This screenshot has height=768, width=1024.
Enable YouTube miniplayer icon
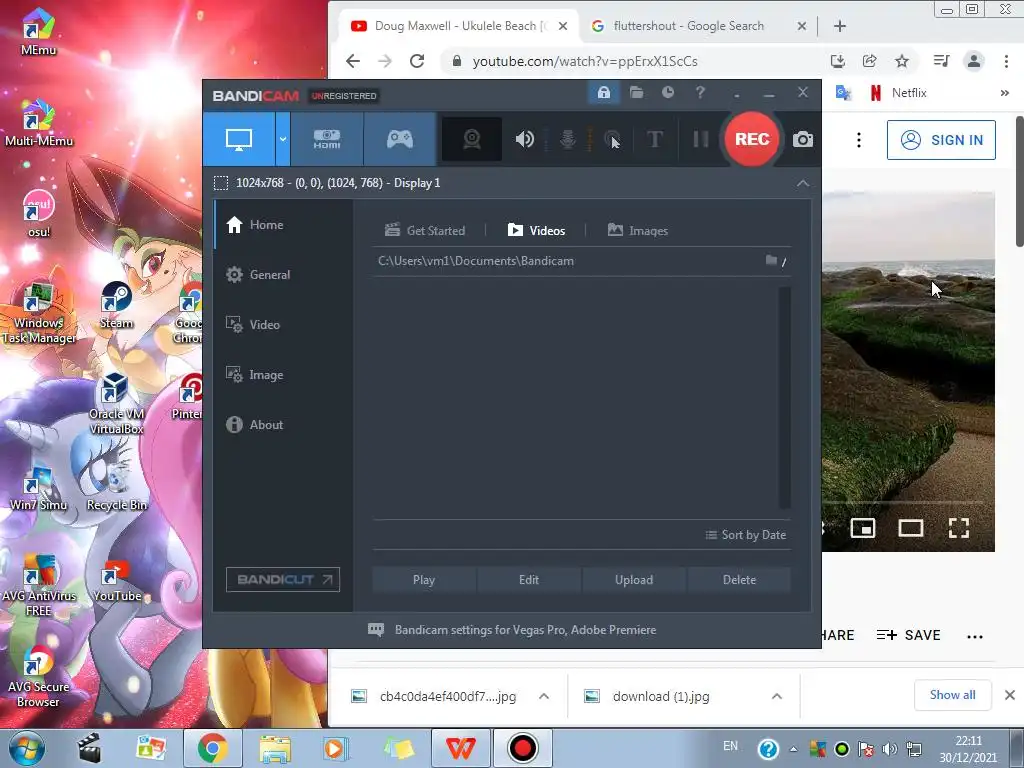pyautogui.click(x=863, y=528)
